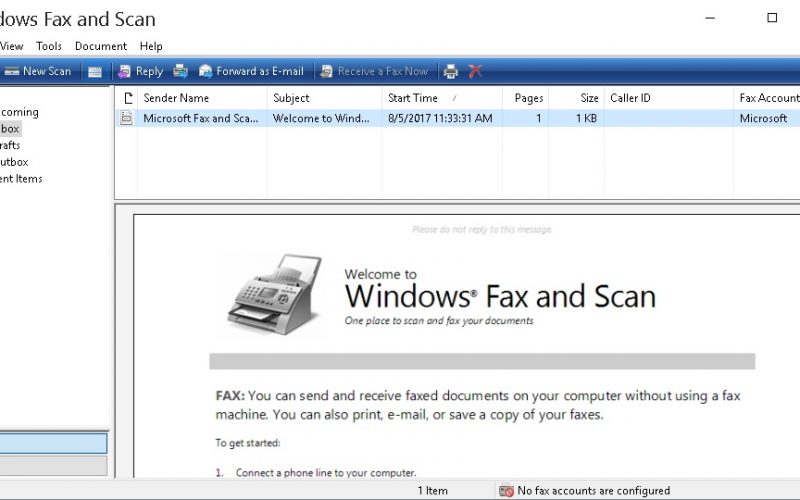
Task: Select the Inbox folder
Action: [x=10, y=129]
